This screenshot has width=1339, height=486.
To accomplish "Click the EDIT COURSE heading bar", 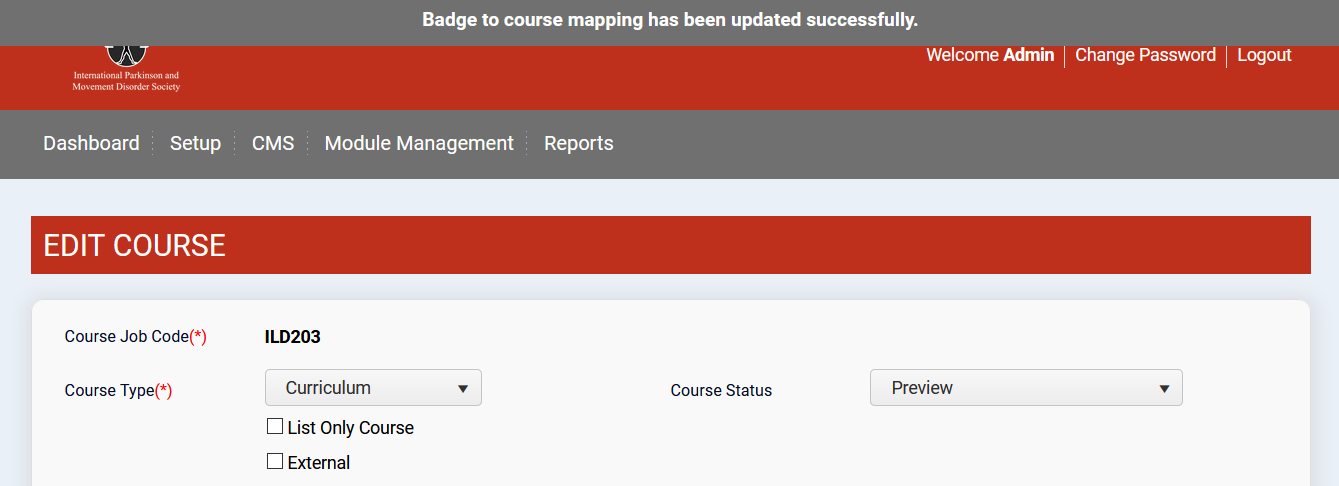I will (670, 245).
